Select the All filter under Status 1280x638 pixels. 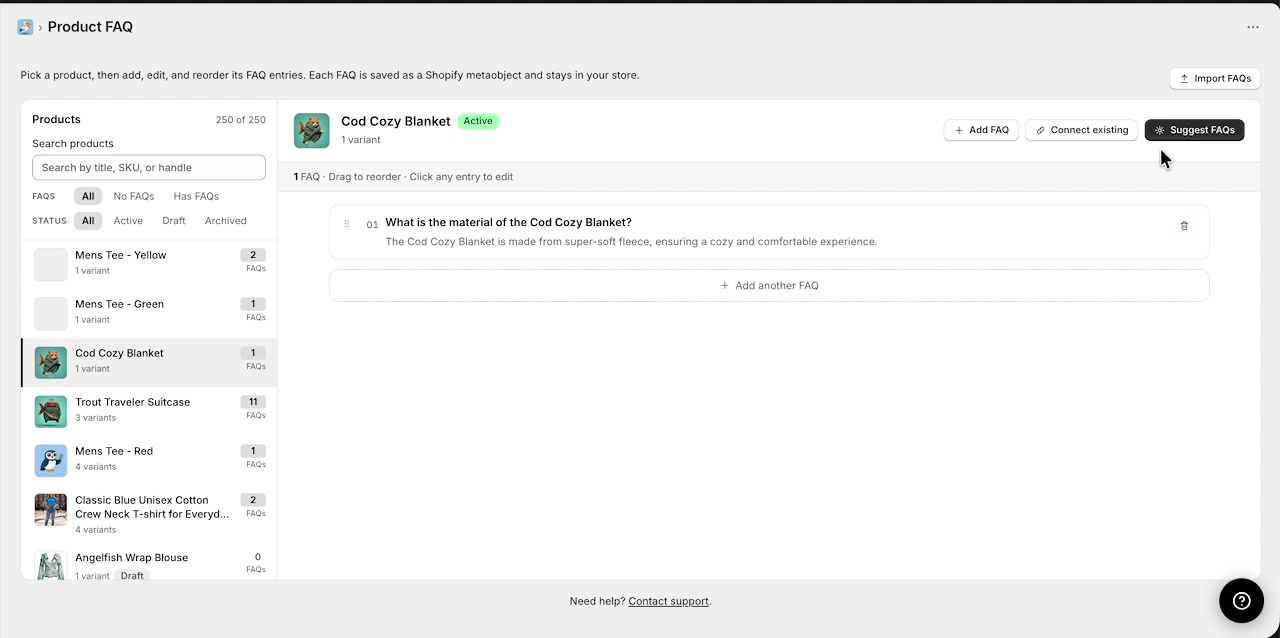pos(88,221)
